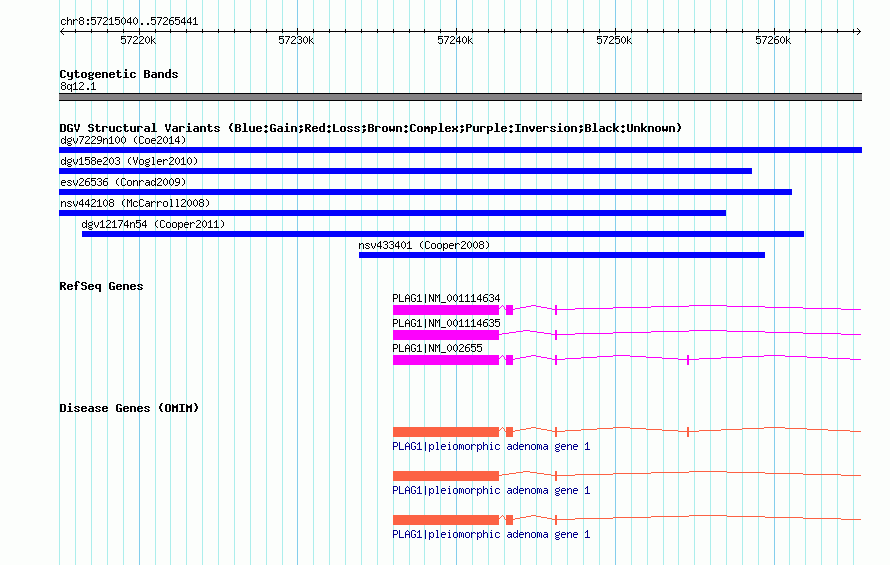
Task: Open third PLAG1 pleiomorphic adenoma gene 1 link
Action: [x=491, y=534]
